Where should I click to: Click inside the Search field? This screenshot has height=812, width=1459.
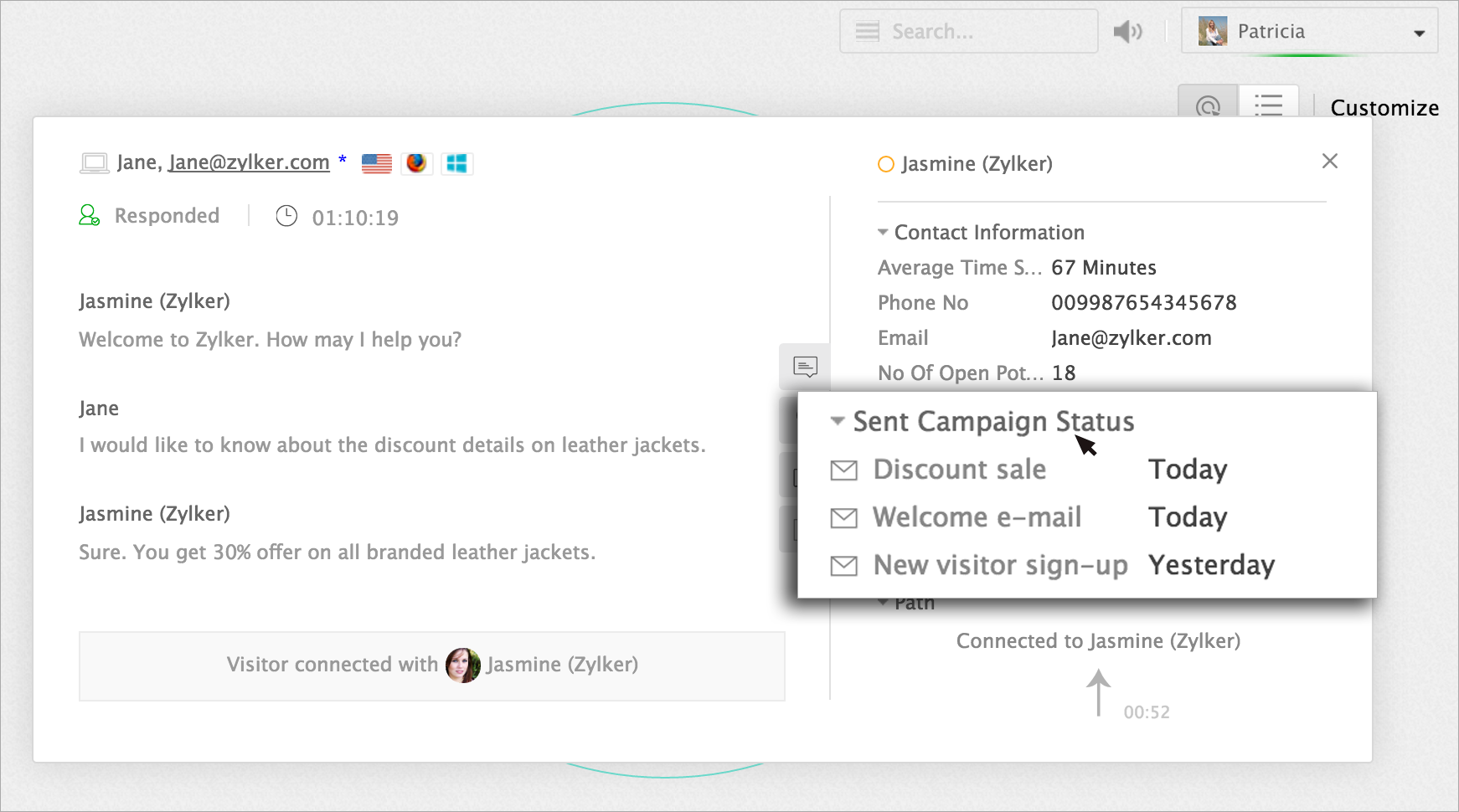coord(969,31)
